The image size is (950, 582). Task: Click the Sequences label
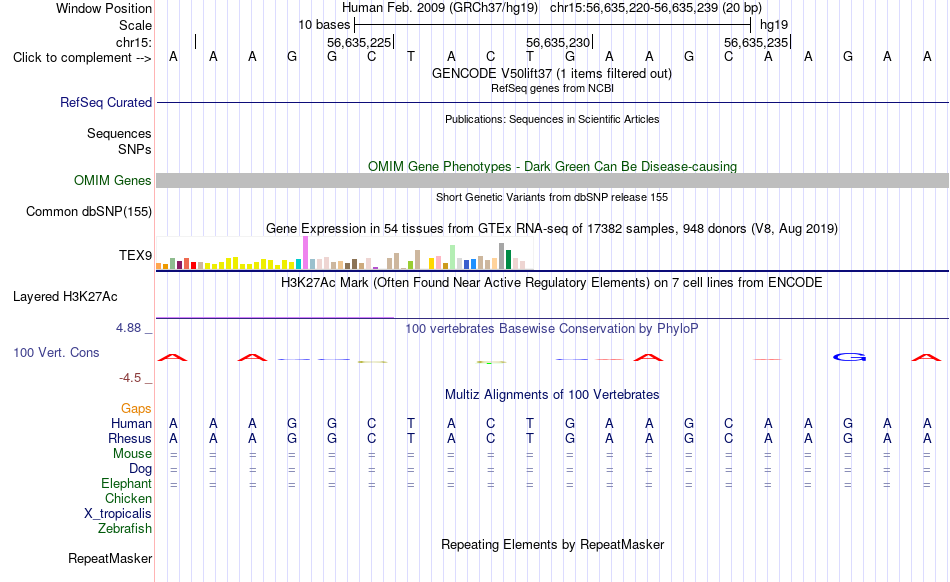(119, 133)
